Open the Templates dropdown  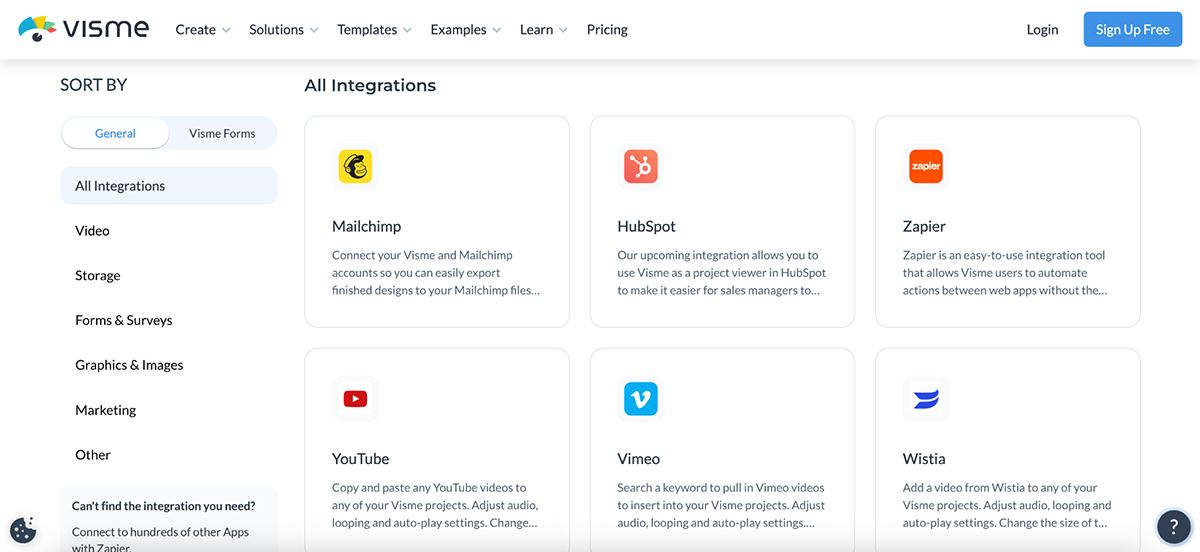(x=374, y=30)
